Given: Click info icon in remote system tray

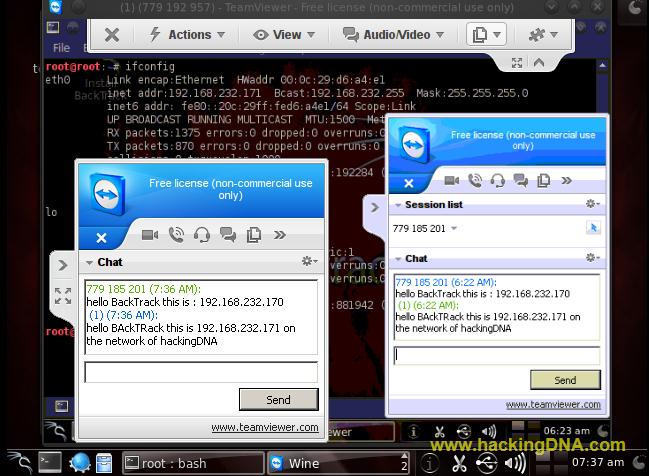Looking at the screenshot, I should coord(413,432).
